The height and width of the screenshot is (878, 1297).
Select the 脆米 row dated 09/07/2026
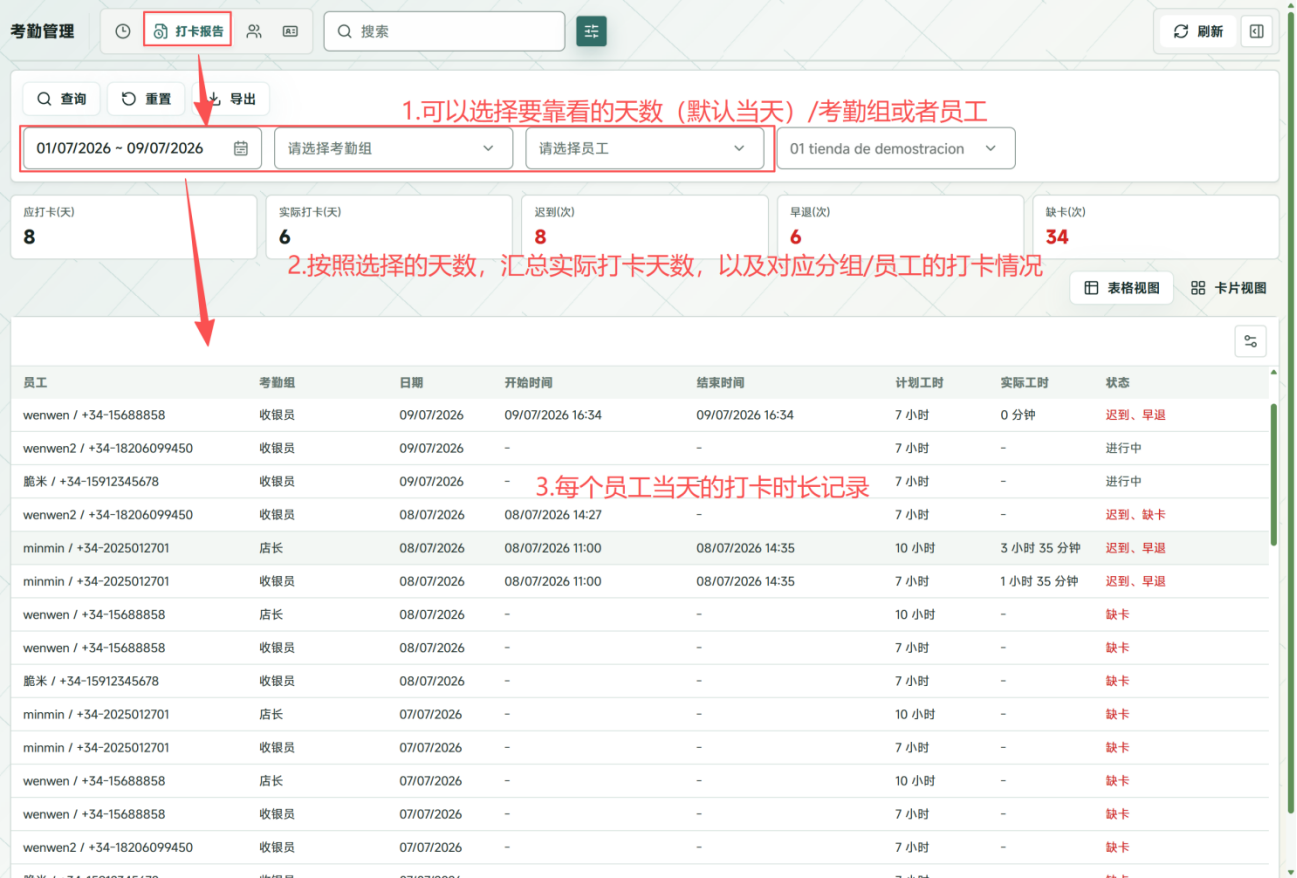(x=640, y=481)
